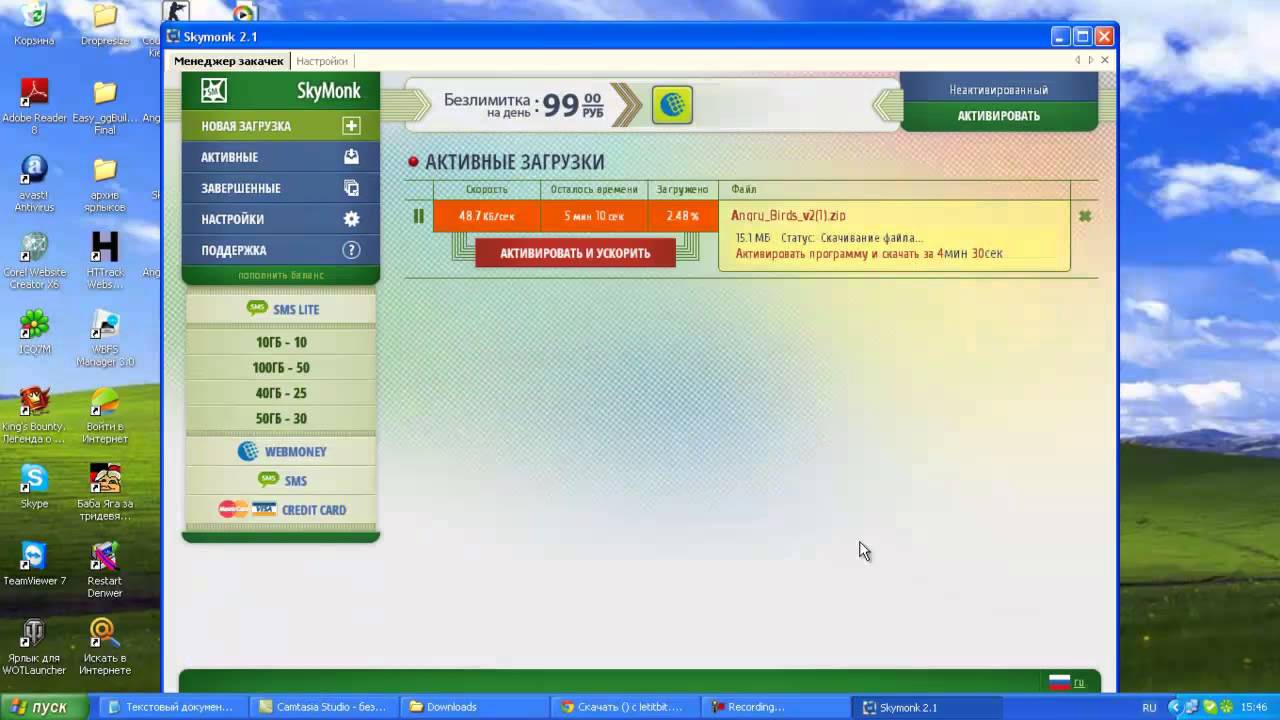
Task: Click the WebMoney globe icon in banner
Action: coord(672,104)
